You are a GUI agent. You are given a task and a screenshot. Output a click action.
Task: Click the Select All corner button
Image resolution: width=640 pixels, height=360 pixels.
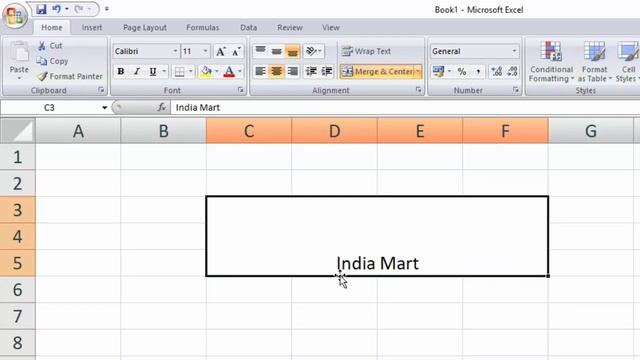click(x=18, y=131)
